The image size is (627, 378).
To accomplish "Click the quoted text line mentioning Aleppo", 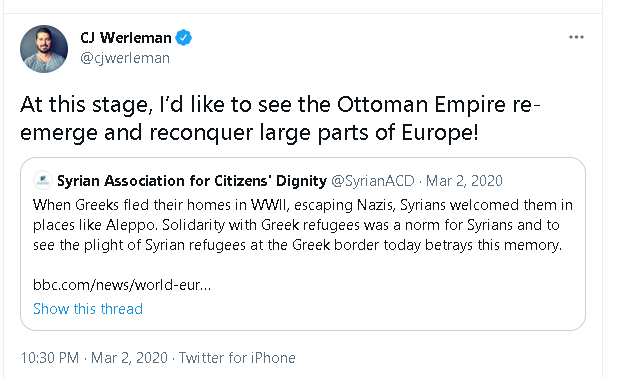I will (x=296, y=225).
